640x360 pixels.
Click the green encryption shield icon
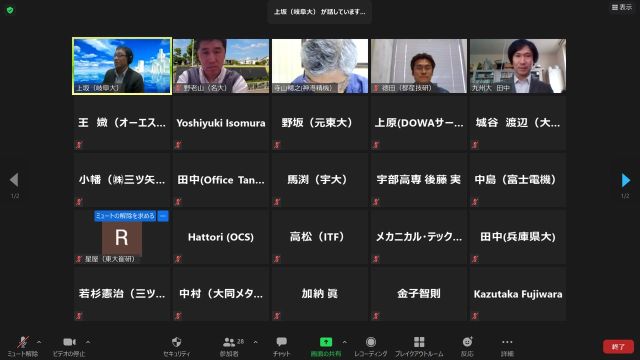[10, 10]
